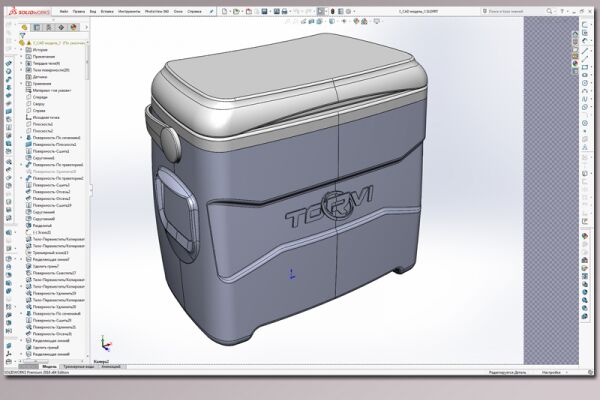Image resolution: width=600 pixels, height=400 pixels.
Task: Select the Справа plane
Action: click(35, 111)
